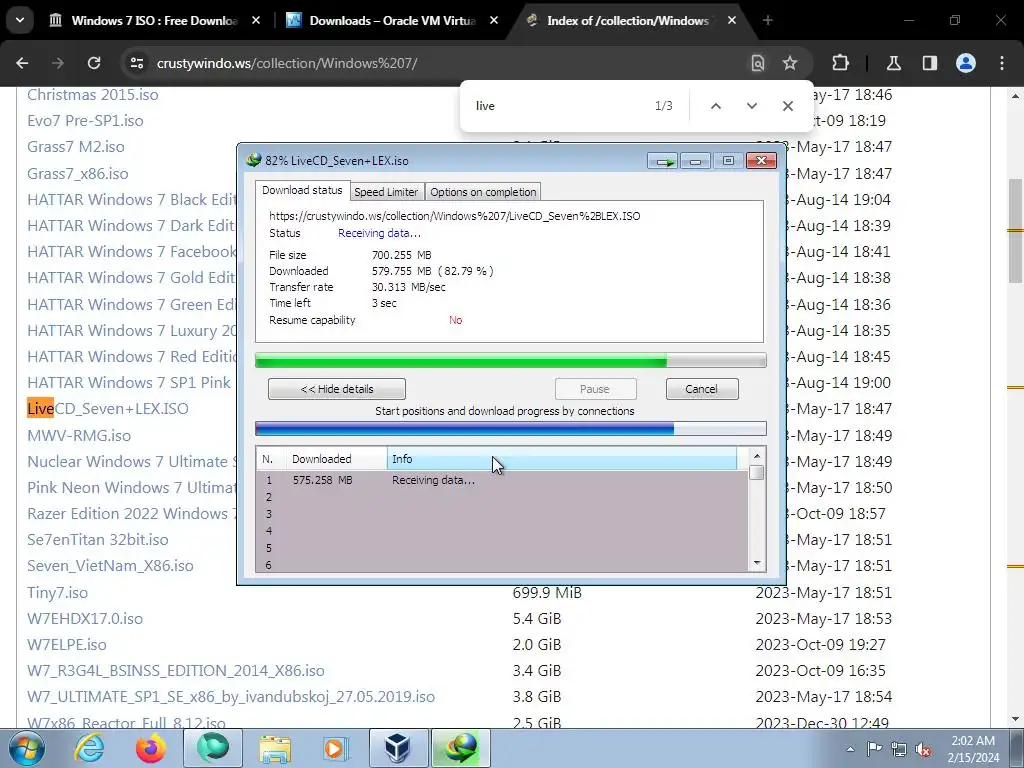Close the find bar
This screenshot has height=768, width=1024.
[788, 106]
